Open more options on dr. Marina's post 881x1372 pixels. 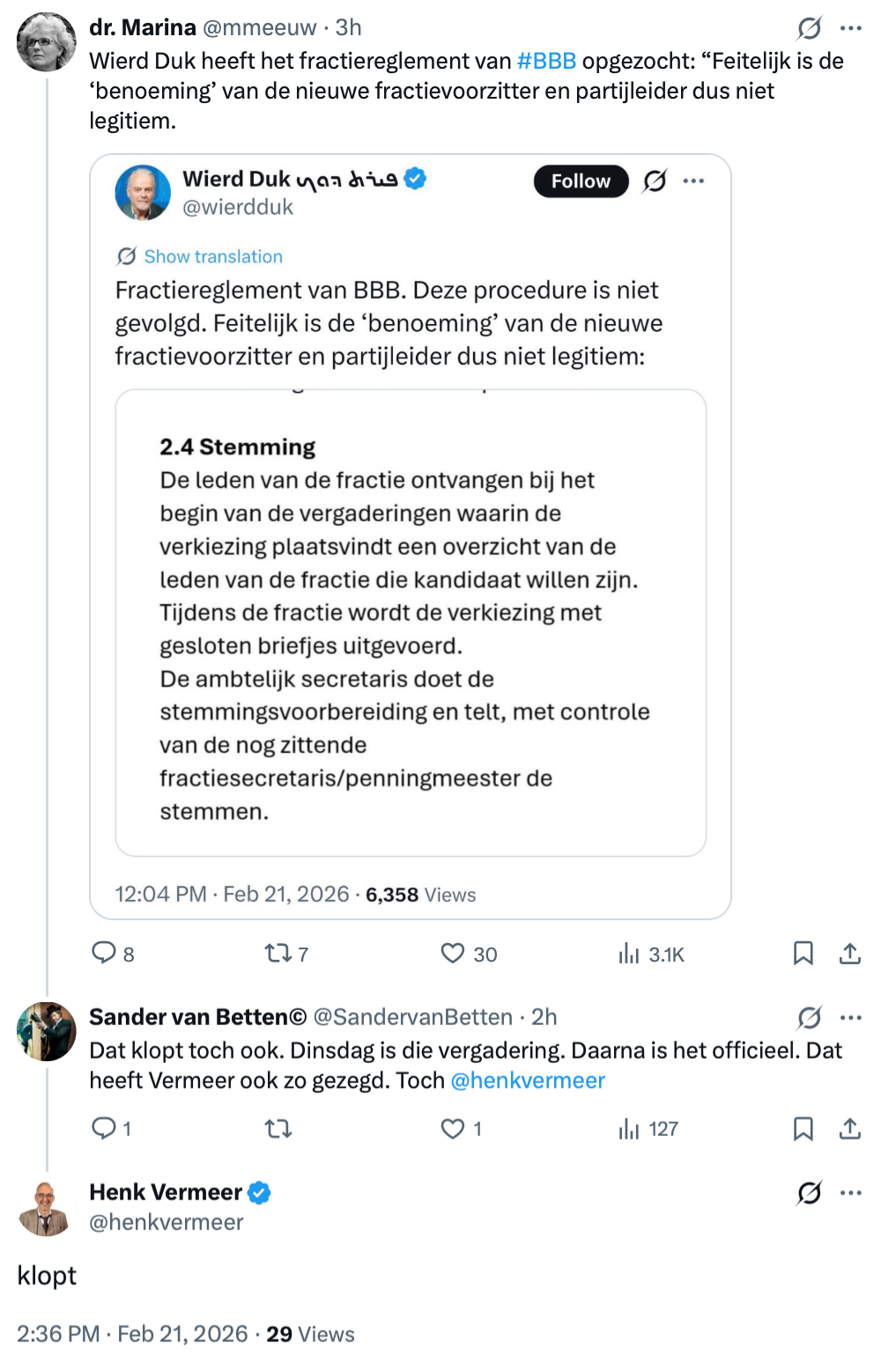tap(851, 28)
